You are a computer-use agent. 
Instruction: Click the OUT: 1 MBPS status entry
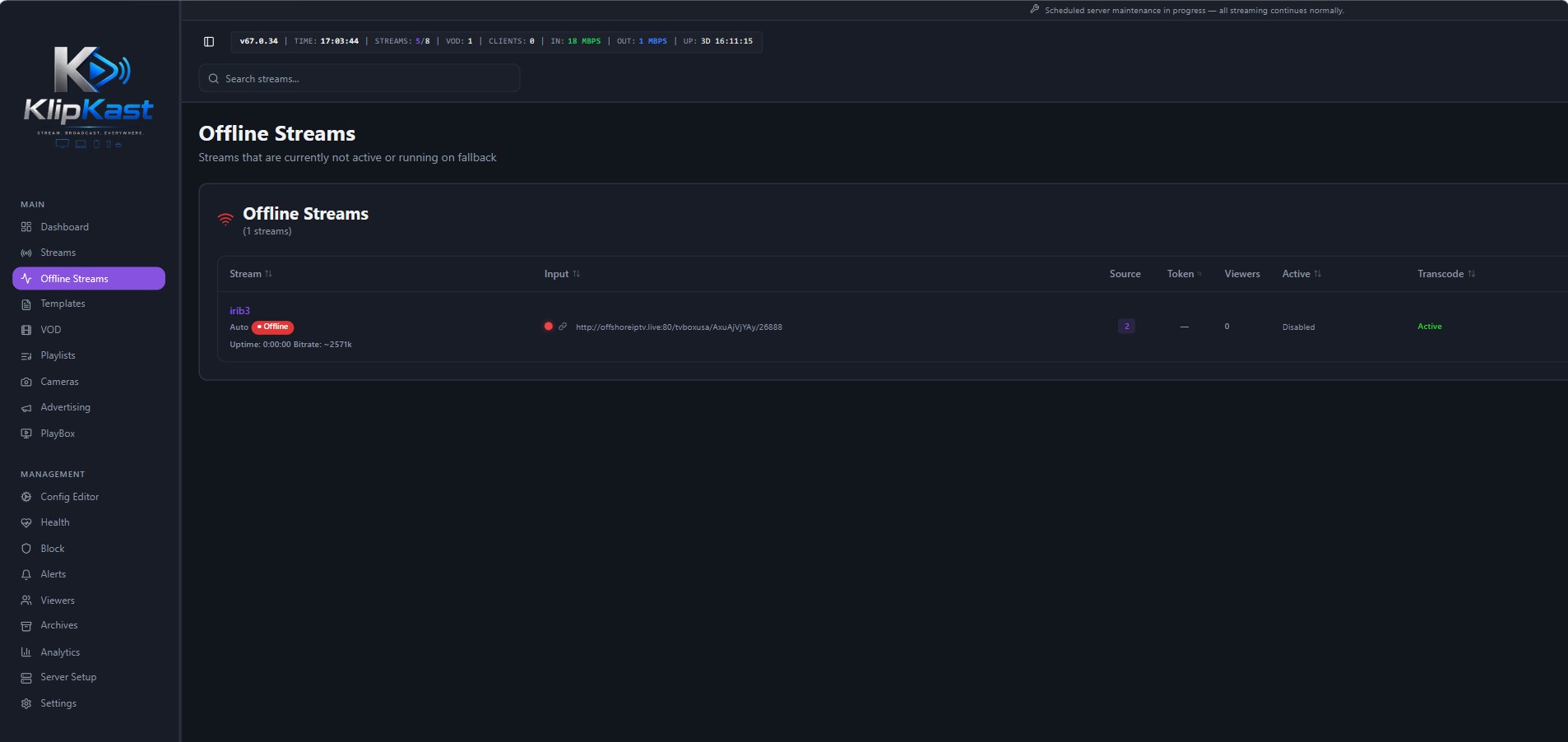coord(642,41)
